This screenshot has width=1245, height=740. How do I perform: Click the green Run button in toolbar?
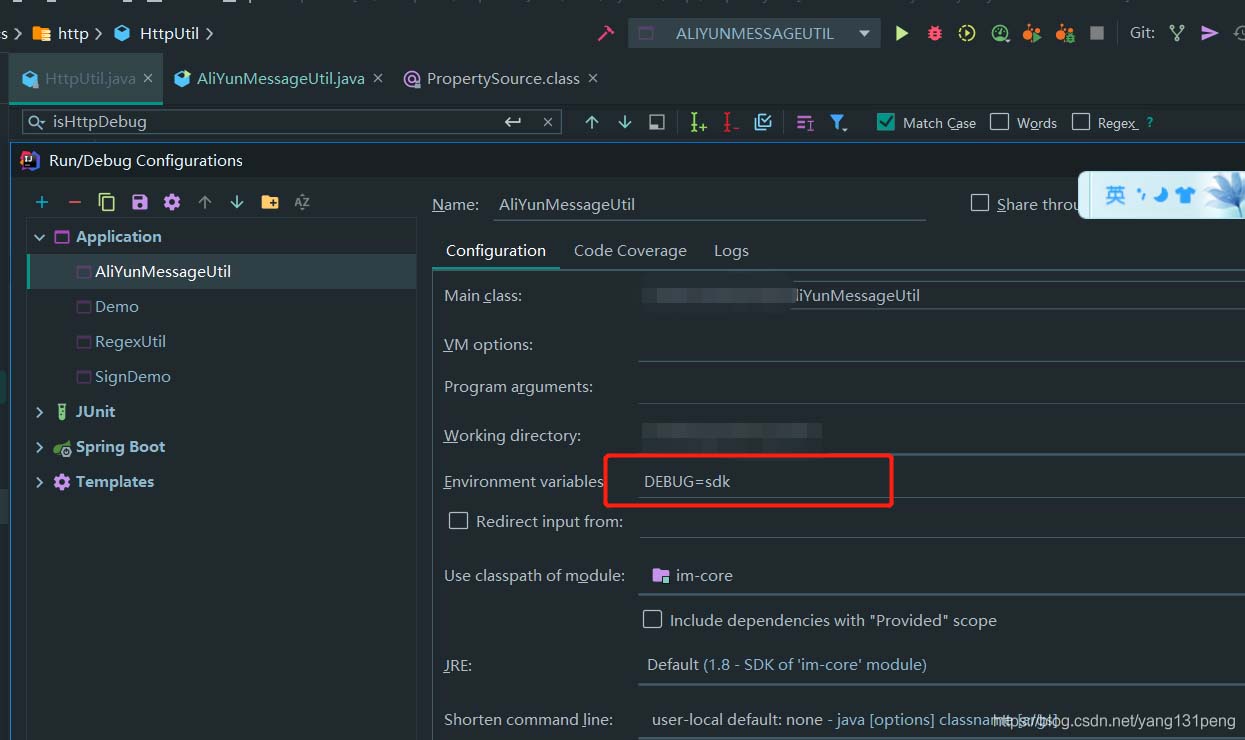pos(902,33)
